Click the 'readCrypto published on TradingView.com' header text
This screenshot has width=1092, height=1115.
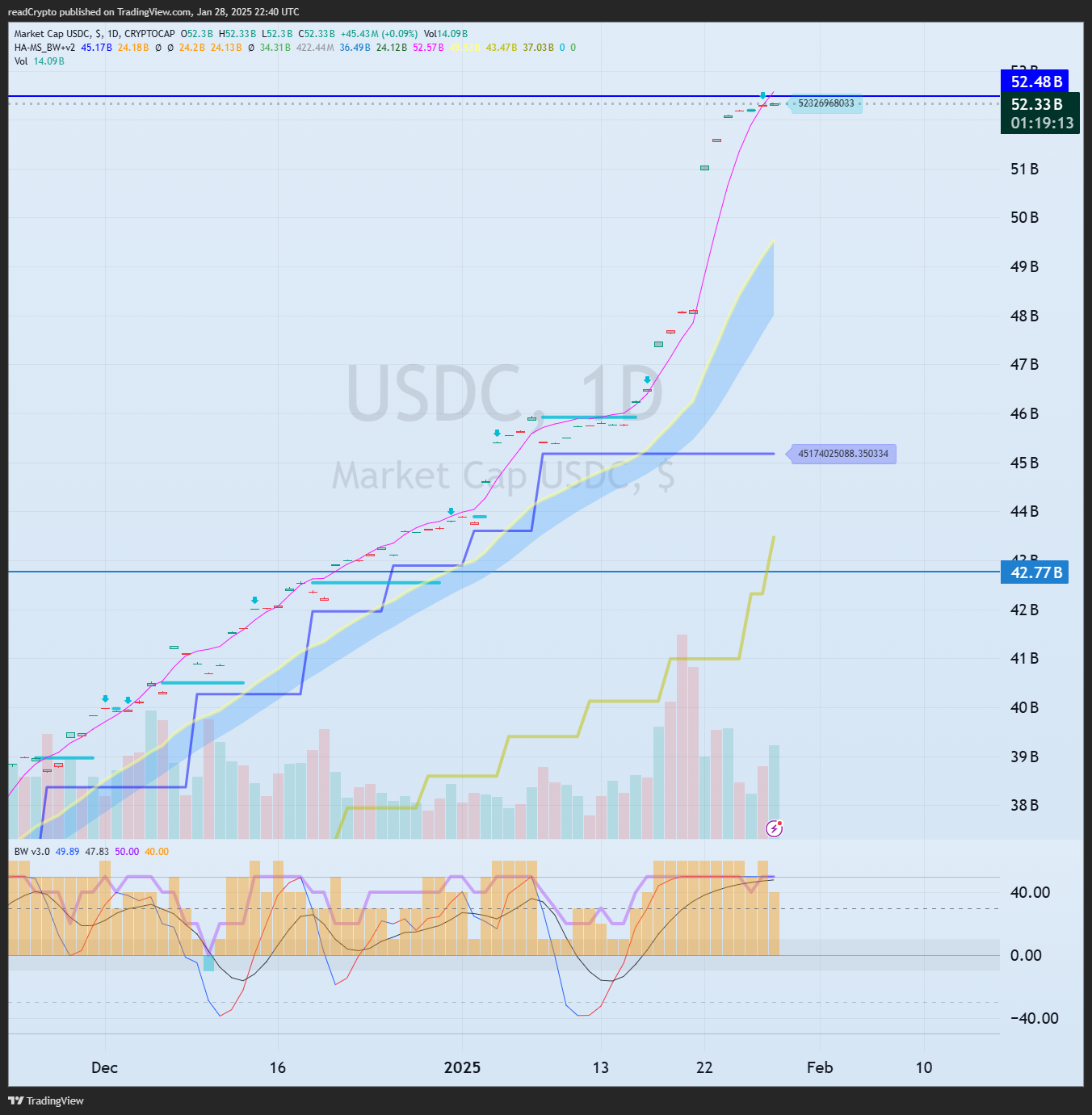pos(99,12)
